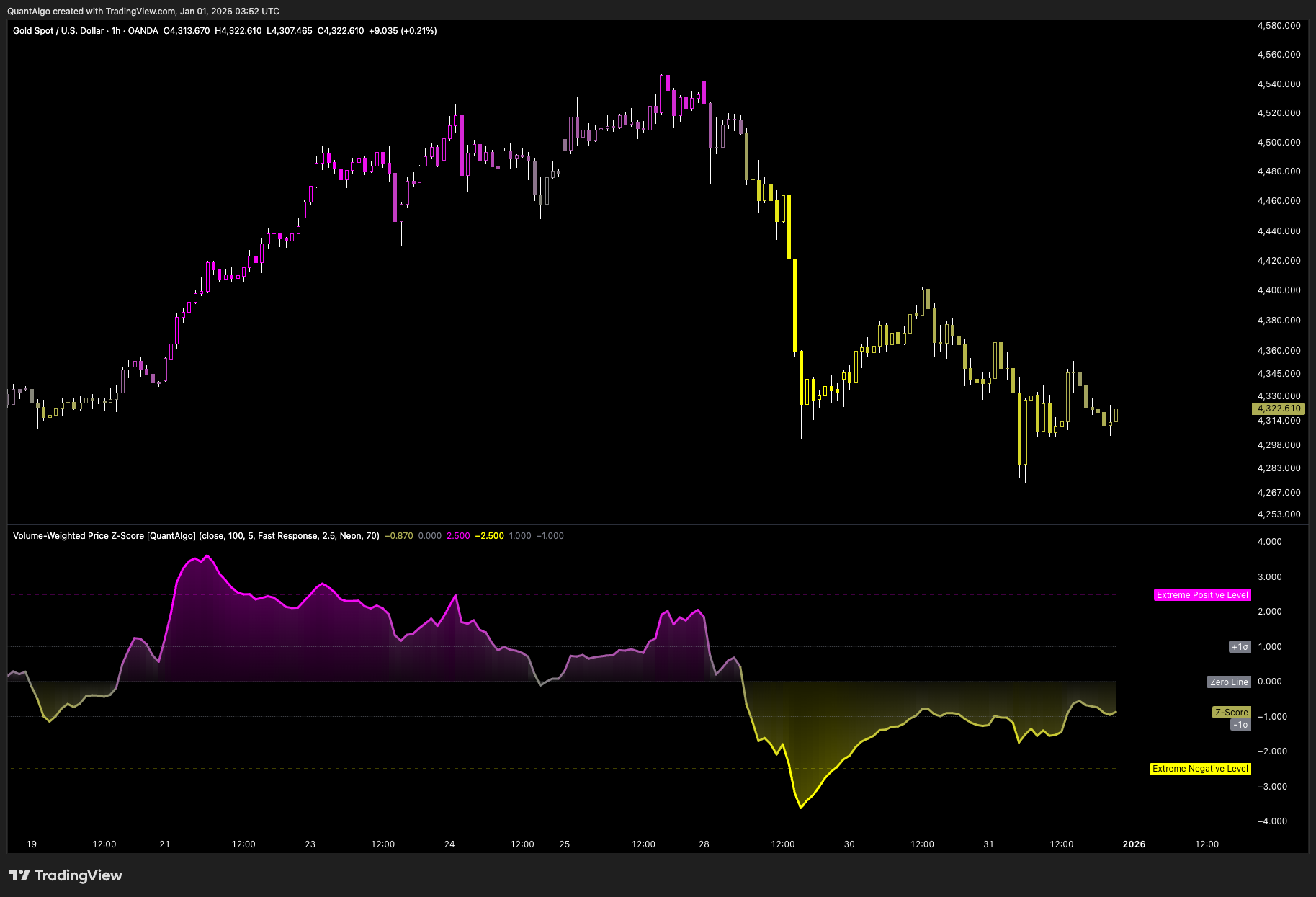1316x897 pixels.
Task: Click the QuantAlgo created with TradingView.com header text
Action: coord(143,12)
